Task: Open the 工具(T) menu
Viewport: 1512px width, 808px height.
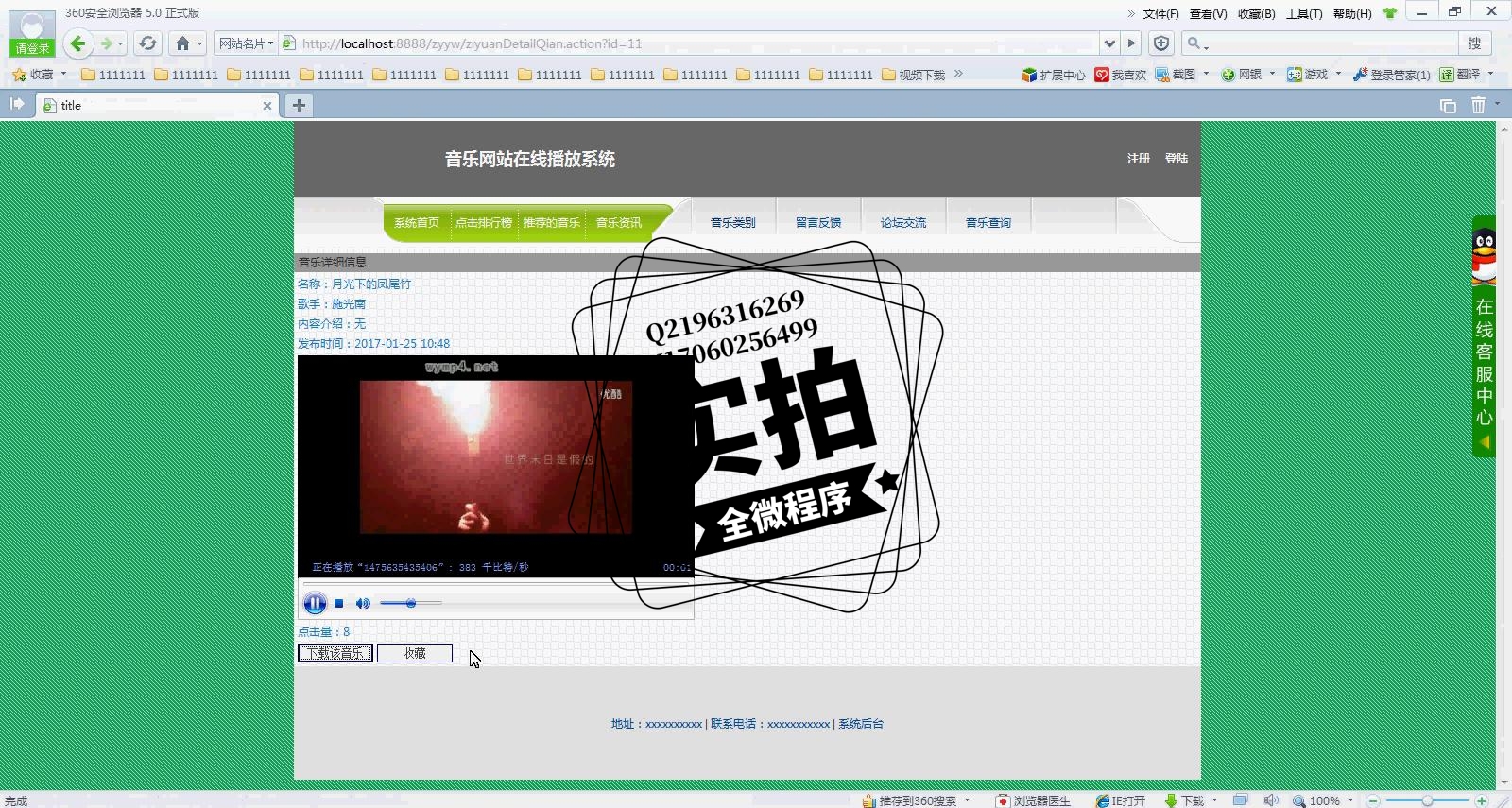Action: click(x=1304, y=13)
